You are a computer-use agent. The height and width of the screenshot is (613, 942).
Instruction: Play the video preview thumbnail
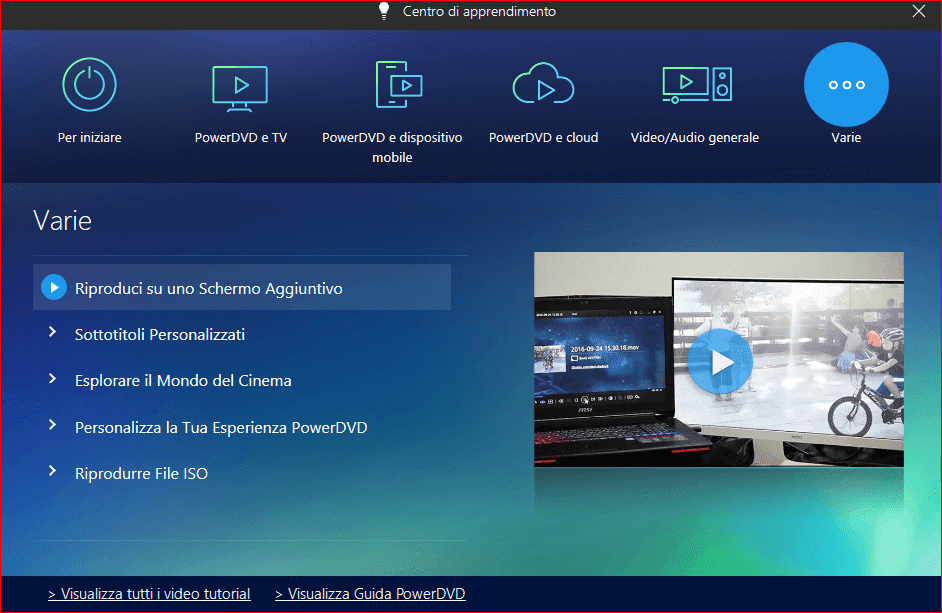tap(719, 361)
